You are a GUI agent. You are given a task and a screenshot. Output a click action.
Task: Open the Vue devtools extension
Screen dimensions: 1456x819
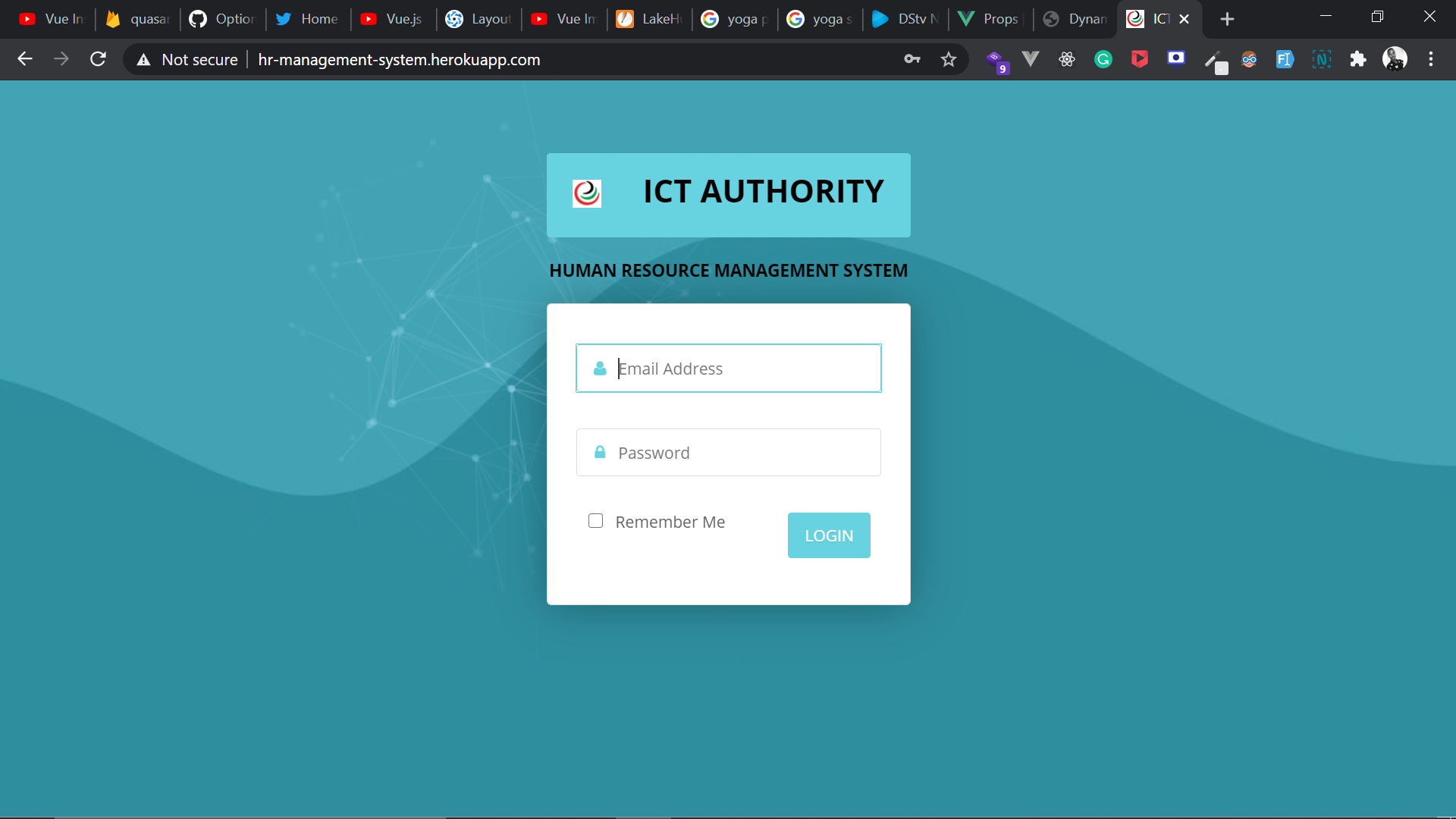click(x=1031, y=59)
